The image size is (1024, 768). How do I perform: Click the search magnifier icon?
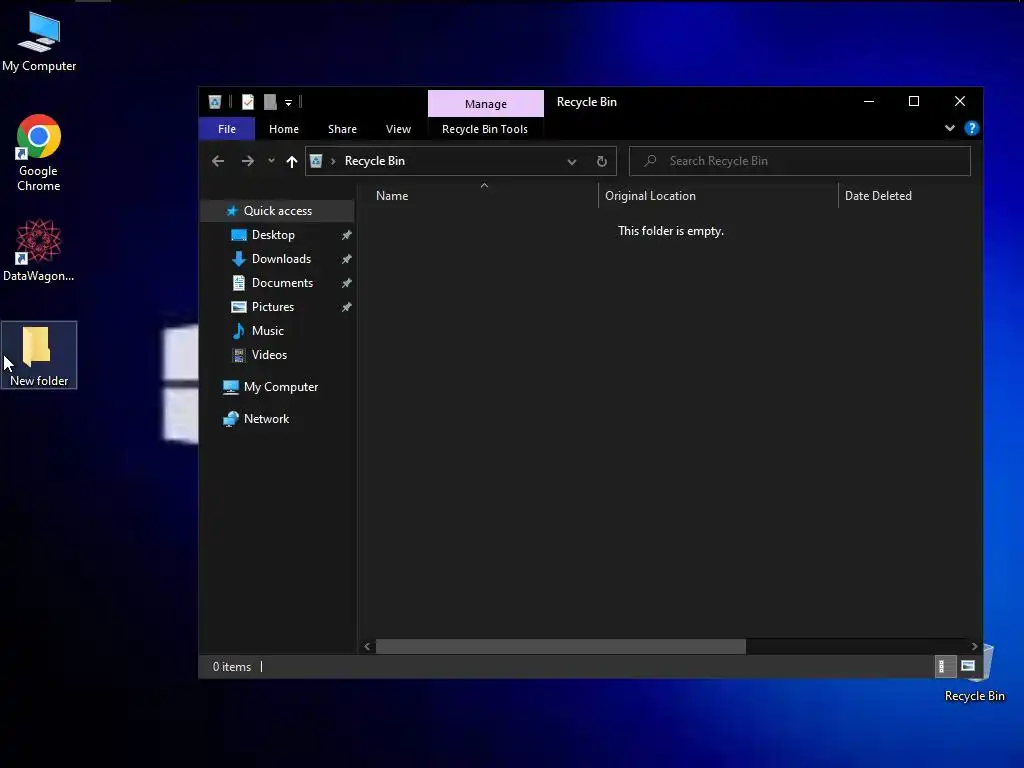(650, 161)
